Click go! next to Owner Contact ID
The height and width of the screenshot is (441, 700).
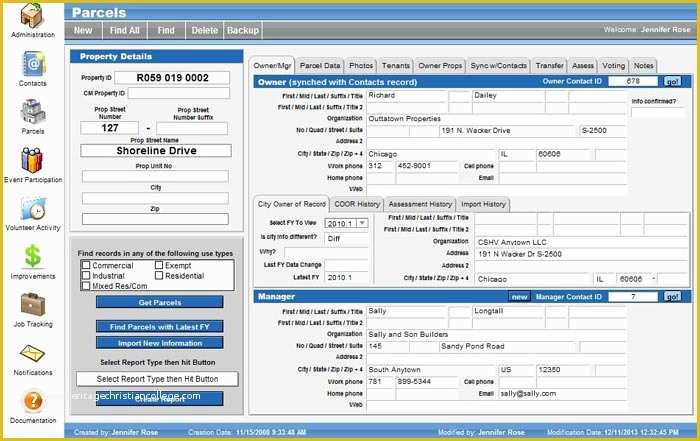point(672,81)
